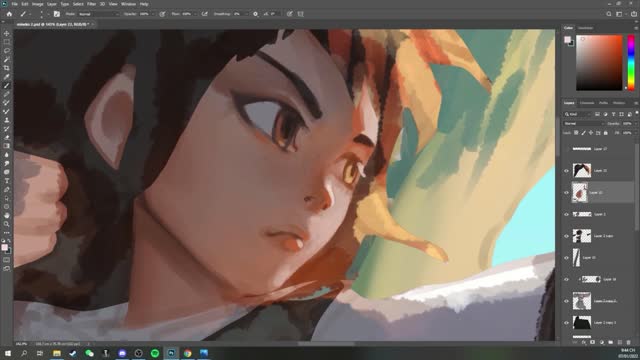
Task: Open the Brush Settings panel icon
Action: (x=57, y=14)
